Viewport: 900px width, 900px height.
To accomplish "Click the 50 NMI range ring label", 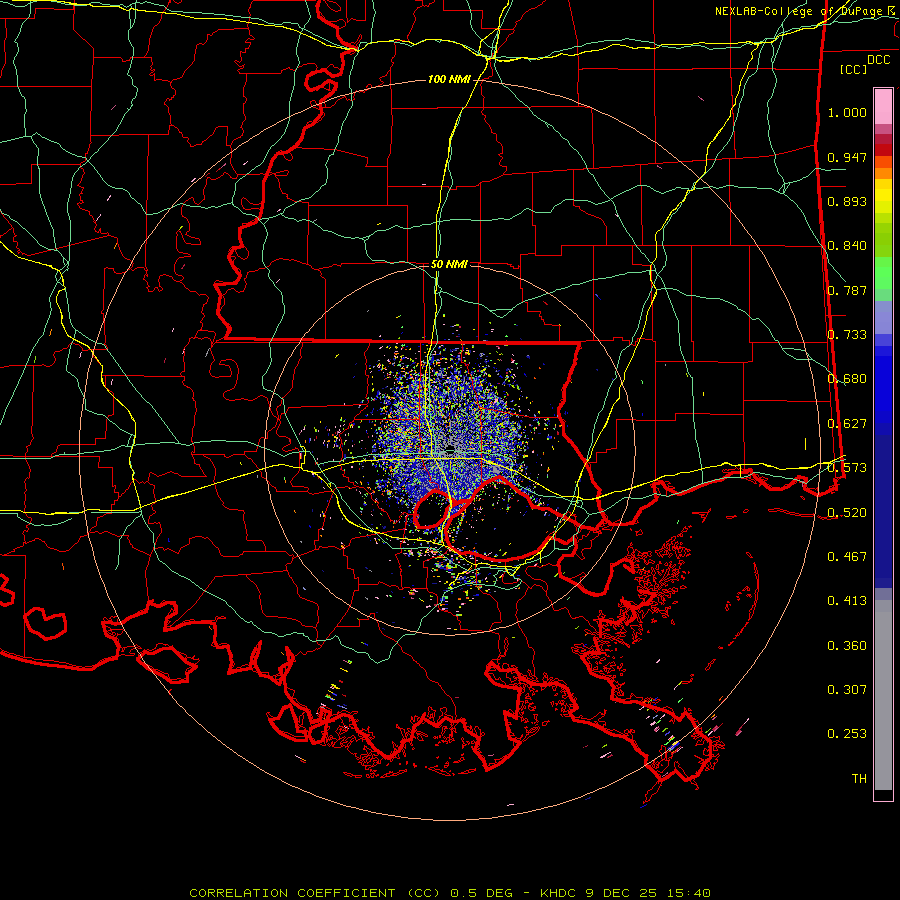I will pos(449,264).
